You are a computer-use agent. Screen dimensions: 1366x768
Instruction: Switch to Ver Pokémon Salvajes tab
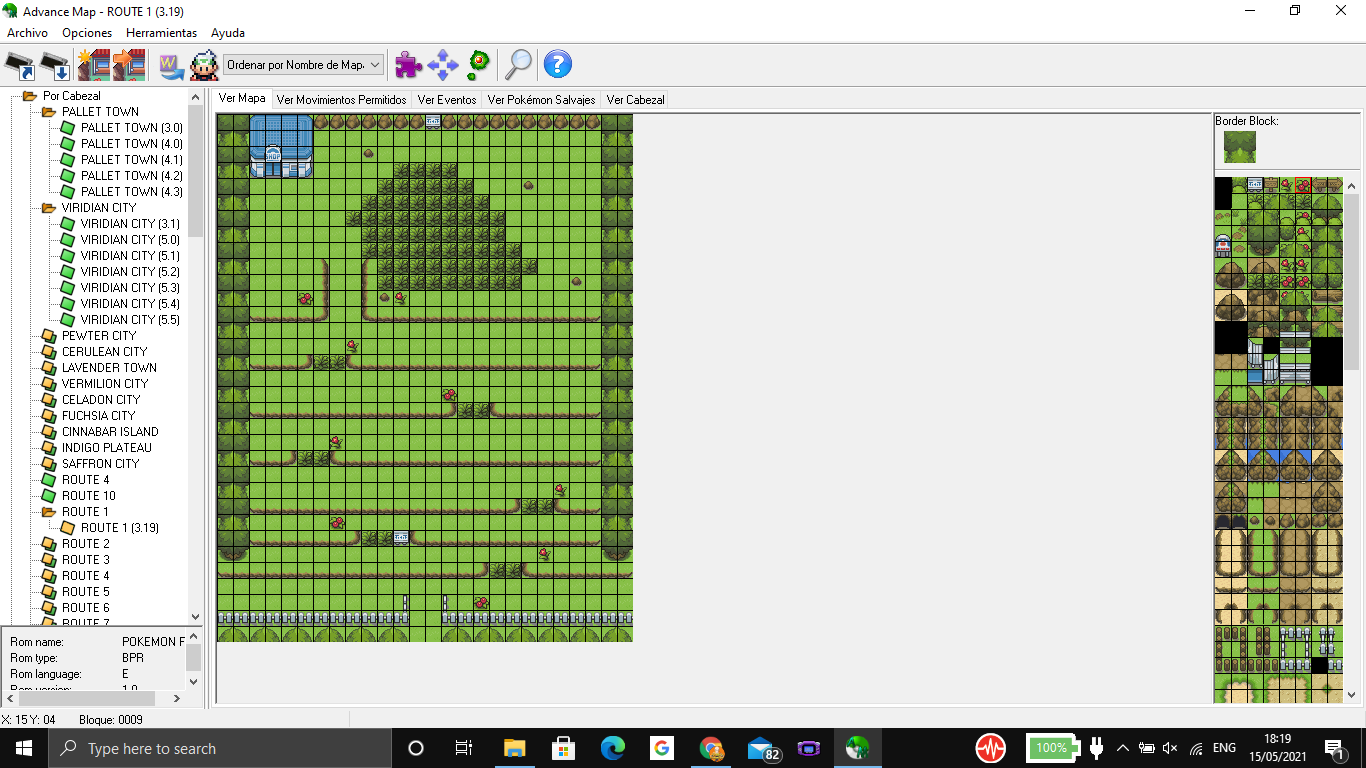coord(541,100)
